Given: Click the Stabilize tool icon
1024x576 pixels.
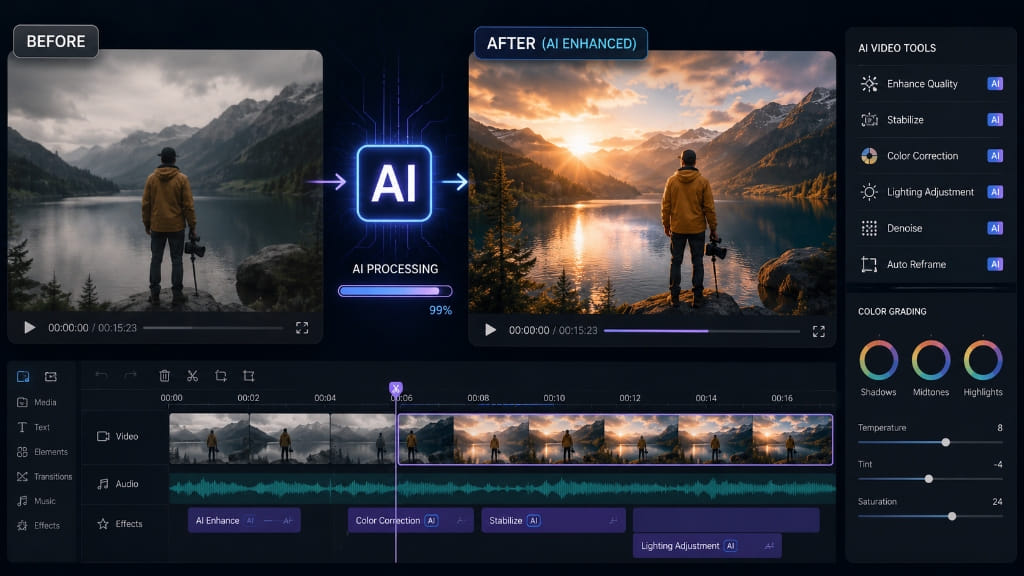Looking at the screenshot, I should 869,120.
